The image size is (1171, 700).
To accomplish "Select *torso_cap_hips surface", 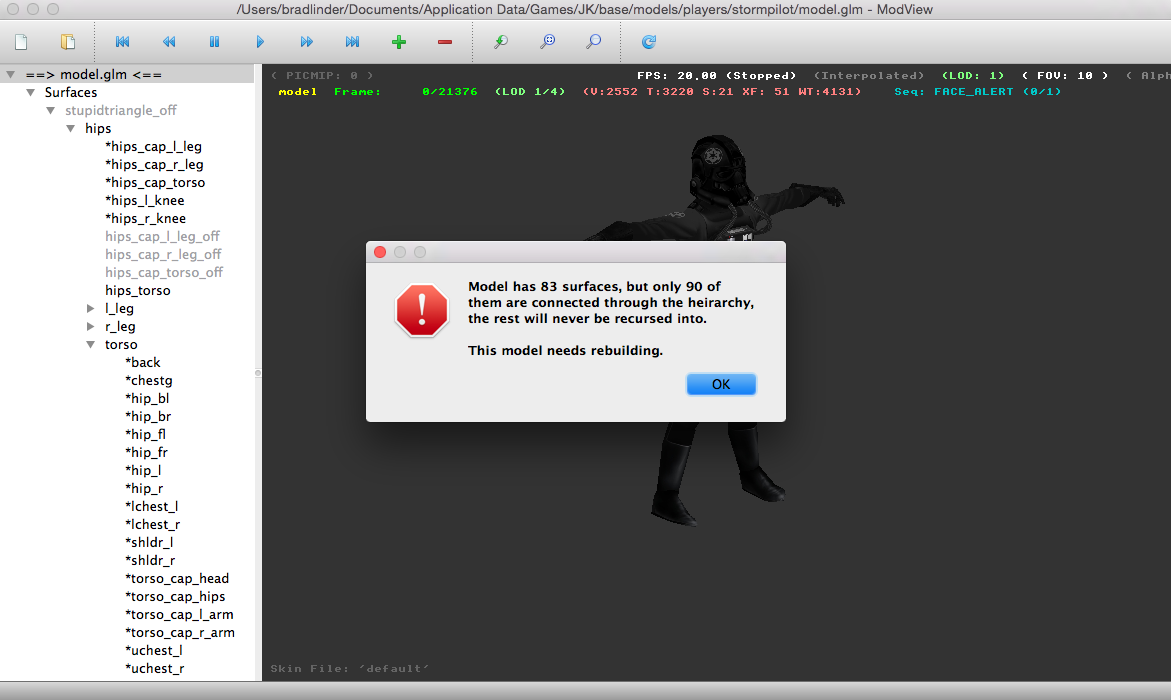I will [x=175, y=596].
